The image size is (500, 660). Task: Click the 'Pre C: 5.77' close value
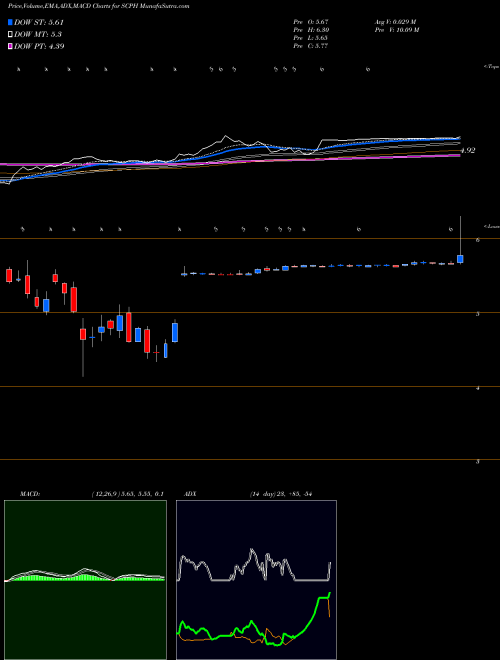(x=311, y=46)
